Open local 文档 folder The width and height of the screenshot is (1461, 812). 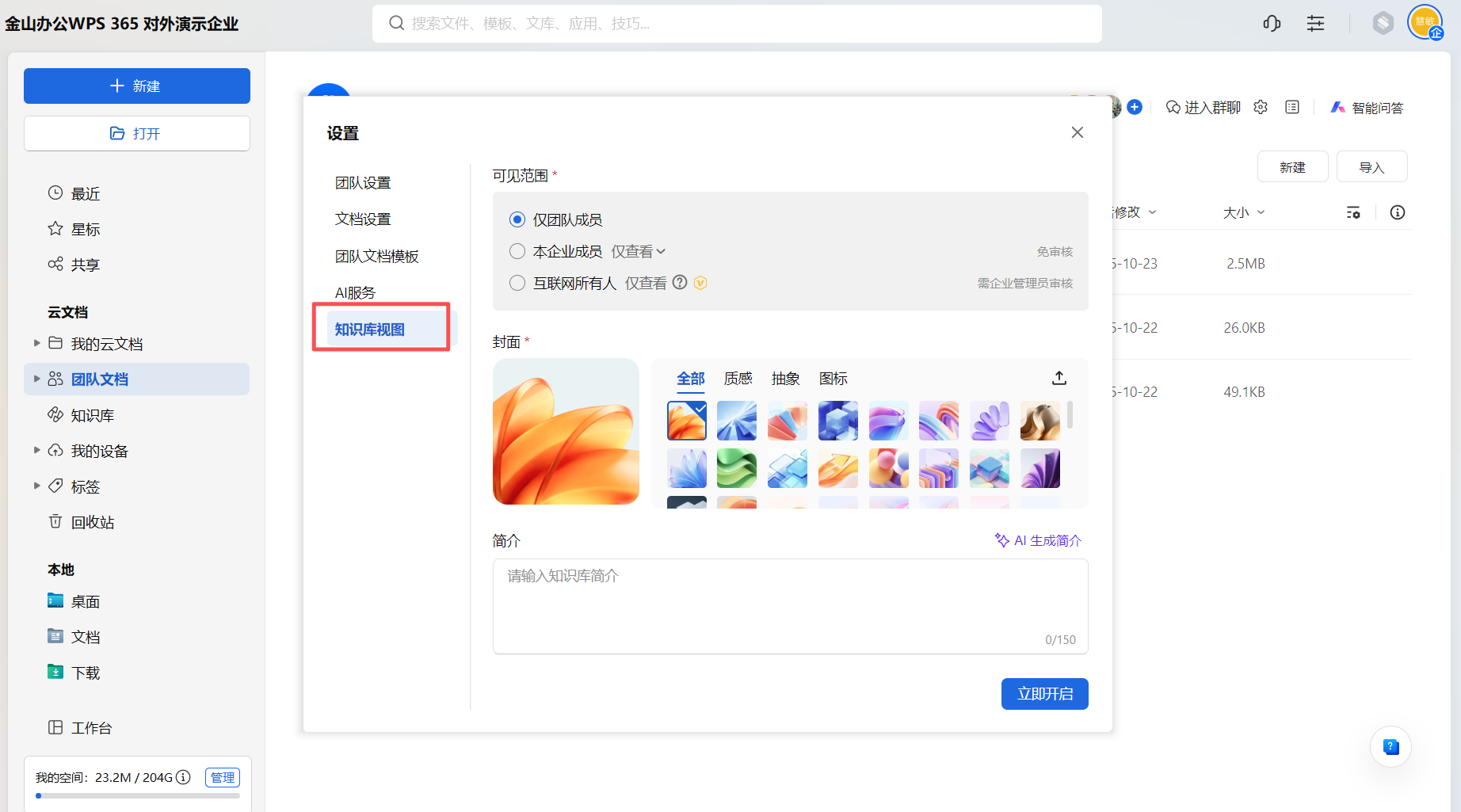pos(74,637)
